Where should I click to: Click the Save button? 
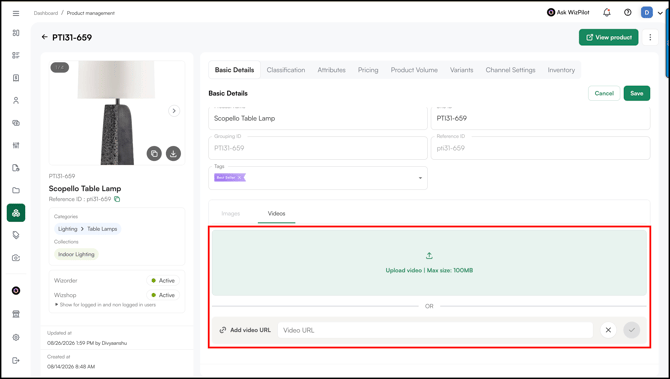pos(637,93)
